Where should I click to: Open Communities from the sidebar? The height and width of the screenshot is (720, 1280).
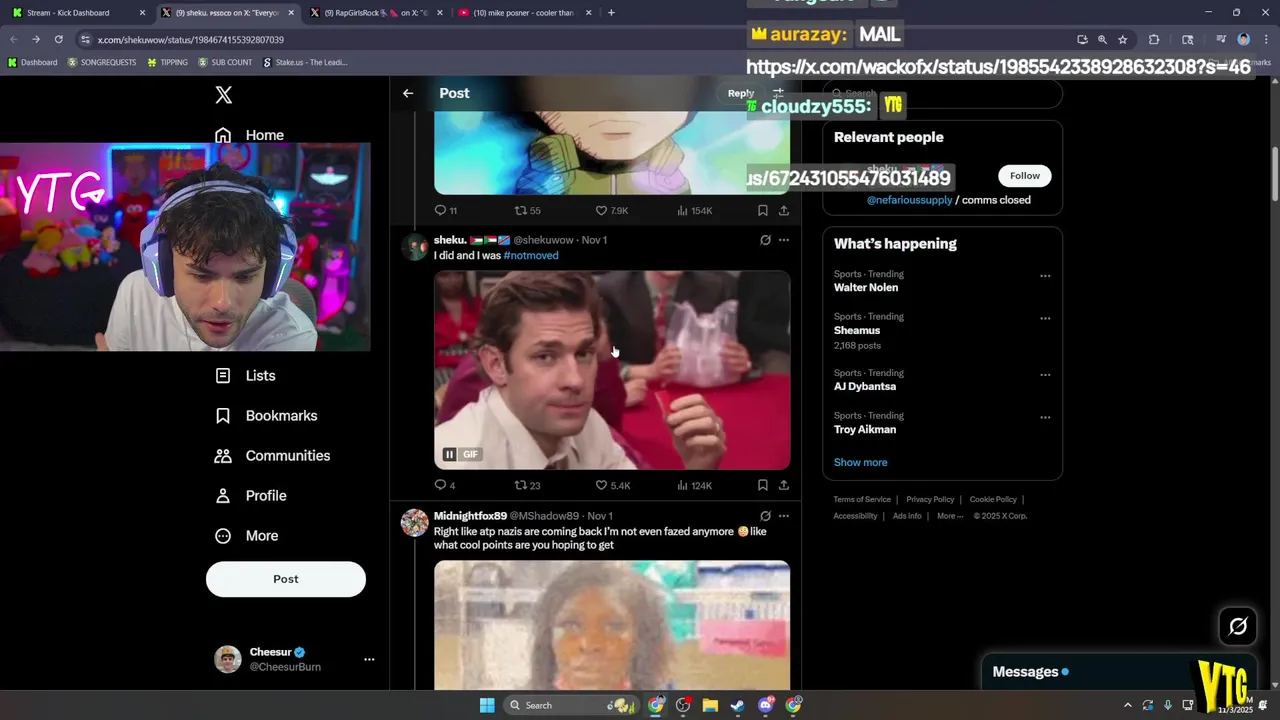click(273, 455)
